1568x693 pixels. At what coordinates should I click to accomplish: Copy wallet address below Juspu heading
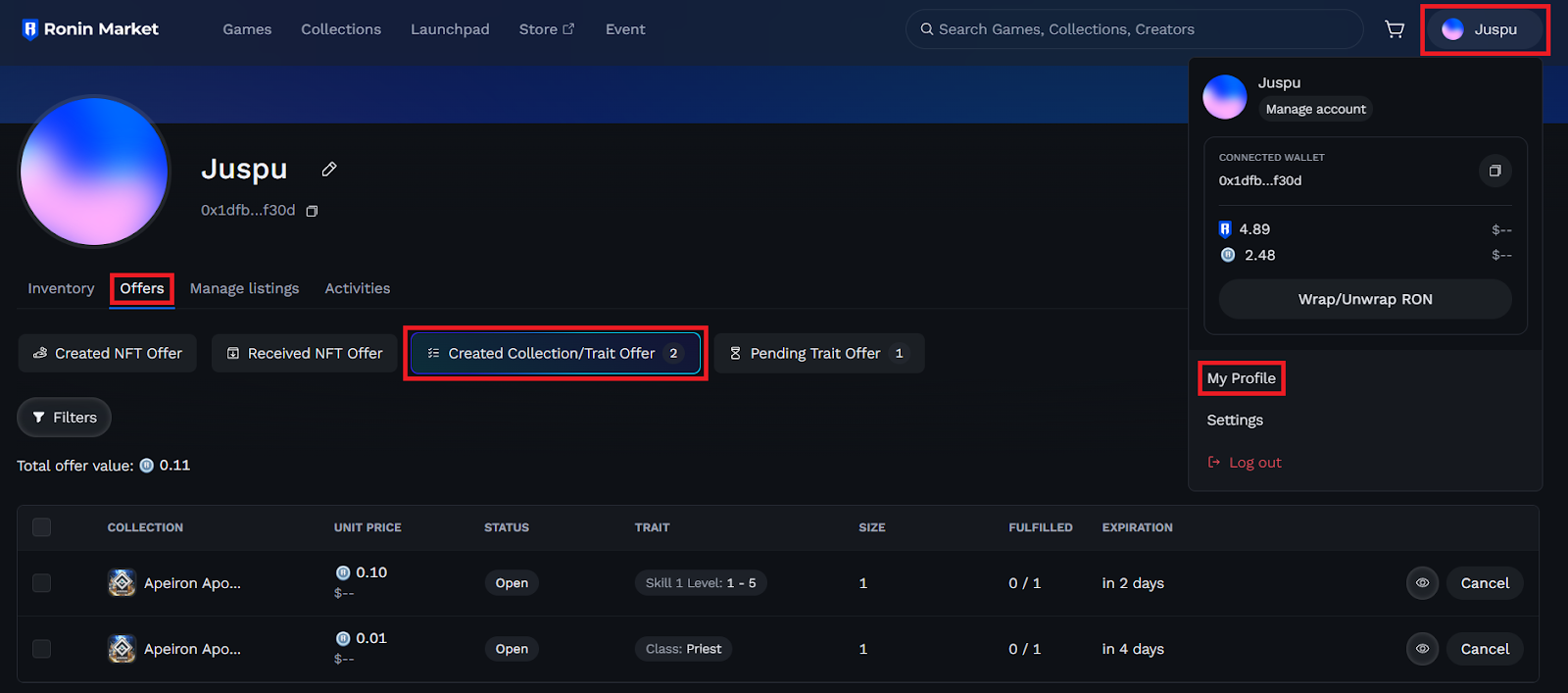(x=312, y=211)
